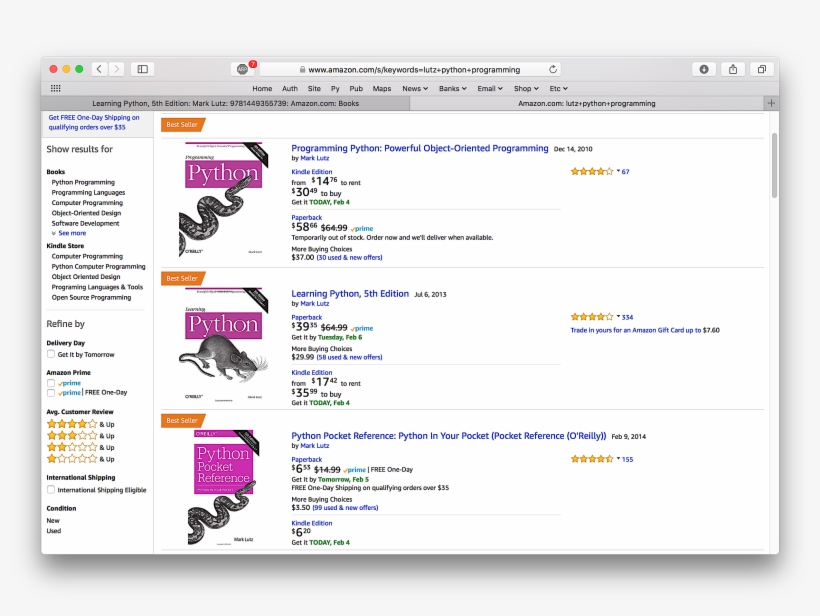The width and height of the screenshot is (820, 616).
Task: Open 30 used & new offers link
Action: (349, 257)
